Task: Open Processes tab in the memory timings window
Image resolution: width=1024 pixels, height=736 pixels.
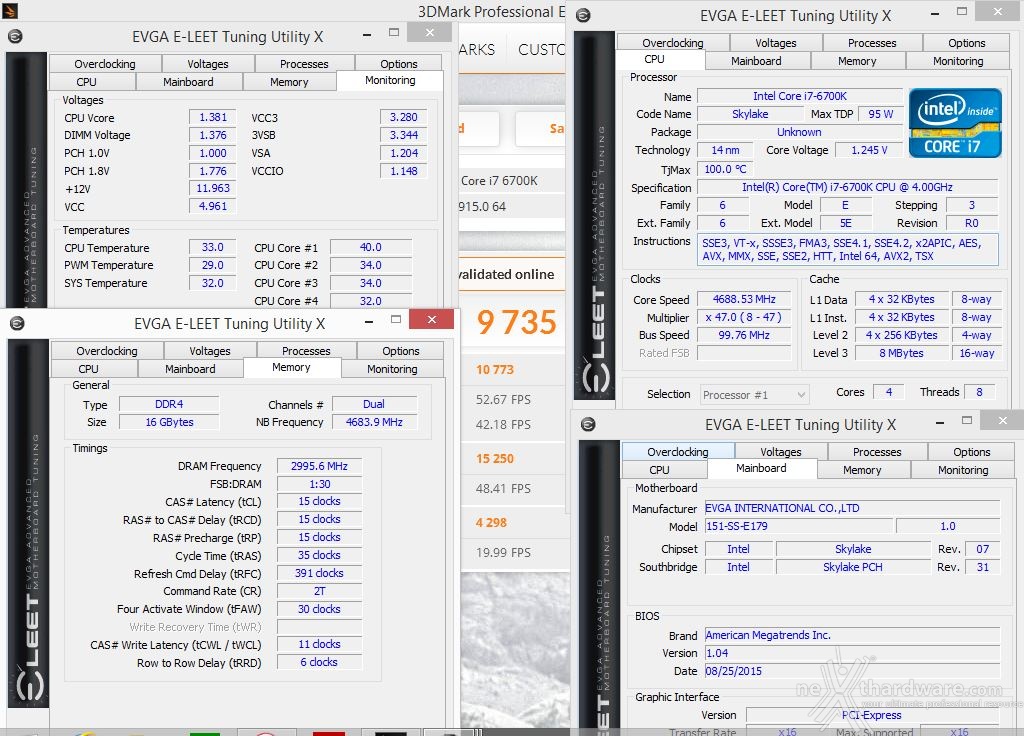Action: tap(306, 351)
